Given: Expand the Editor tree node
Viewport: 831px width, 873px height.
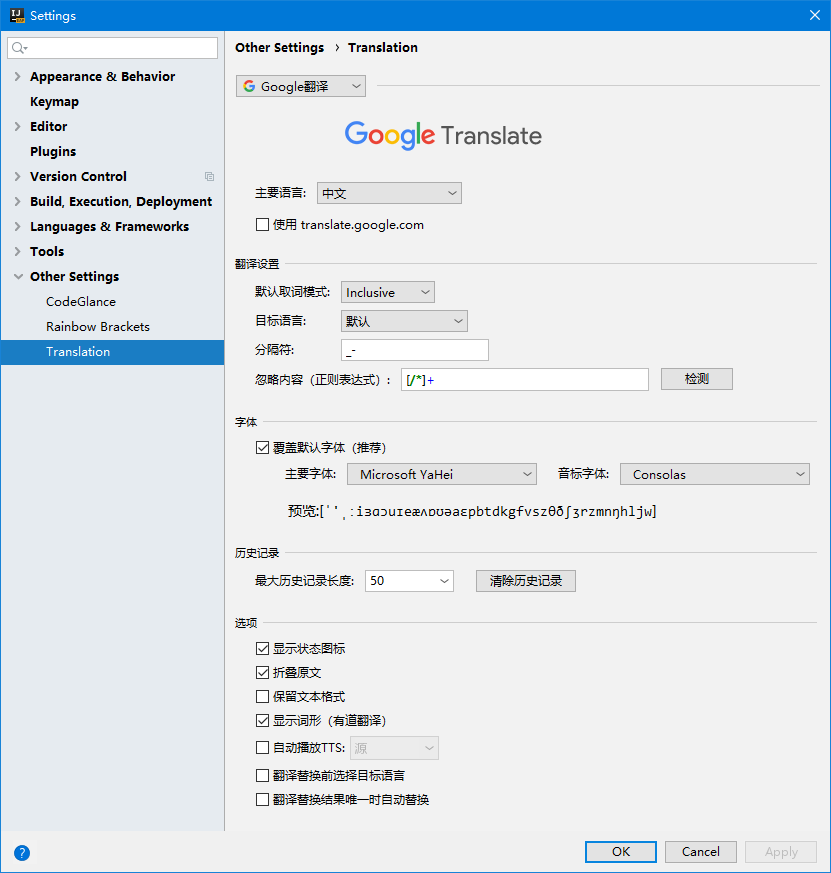Looking at the screenshot, I should (x=18, y=126).
